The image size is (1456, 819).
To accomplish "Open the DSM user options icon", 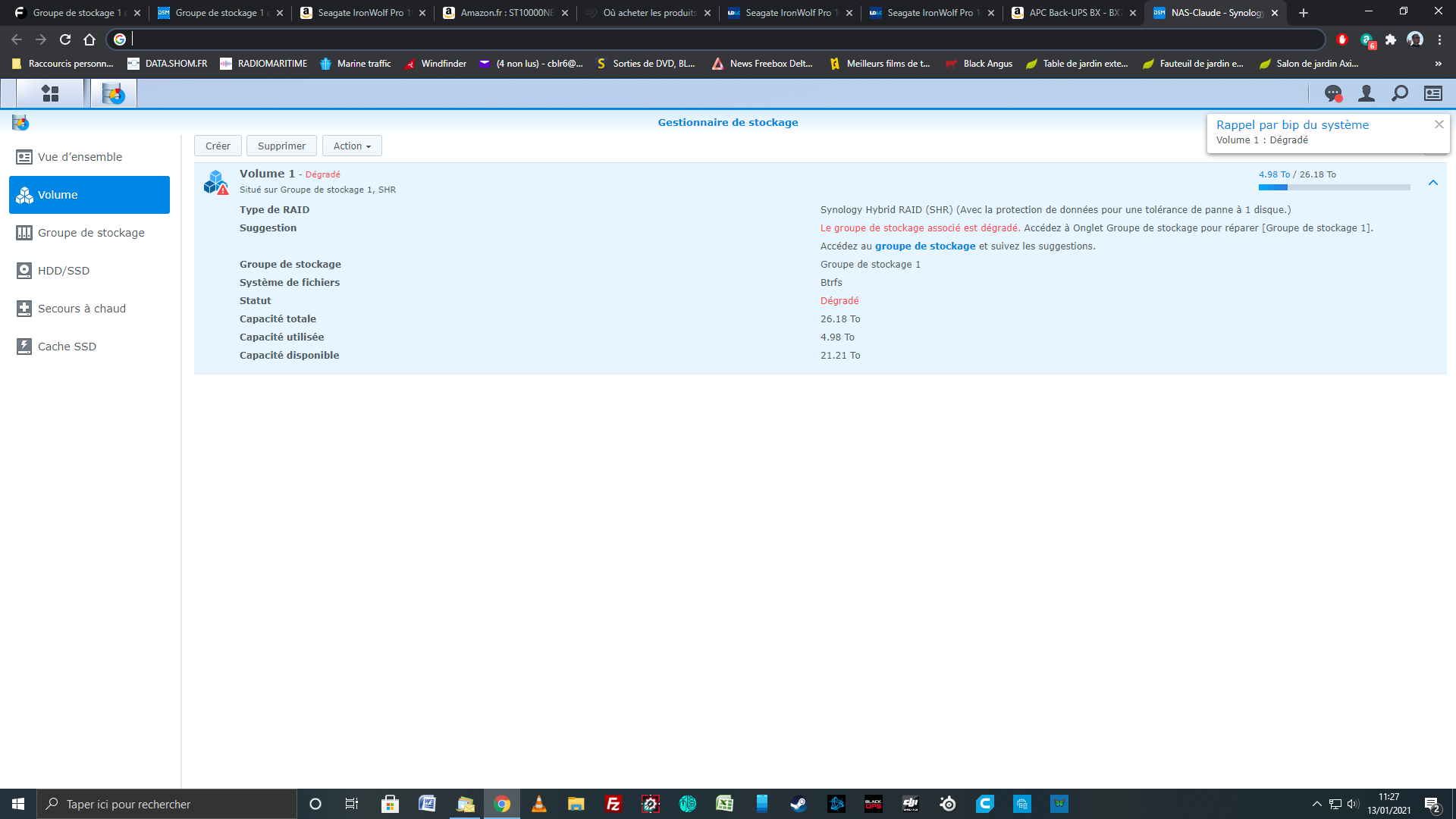I will [x=1366, y=93].
